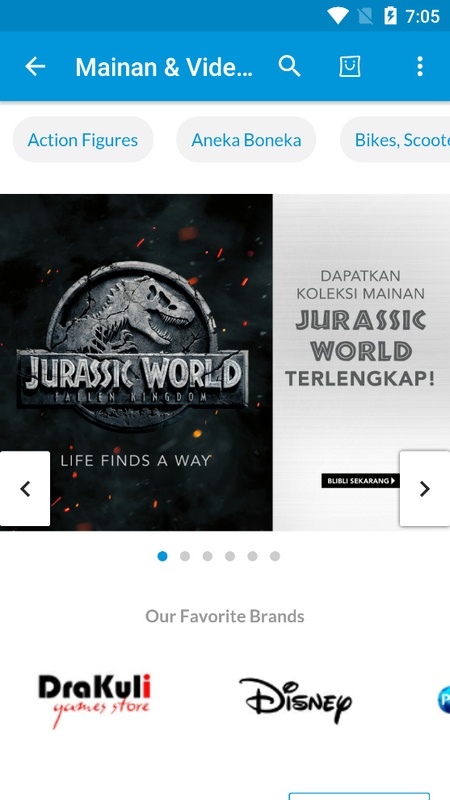
Task: Open the Jurassic World Fallen Kingdom poster
Action: click(136, 362)
